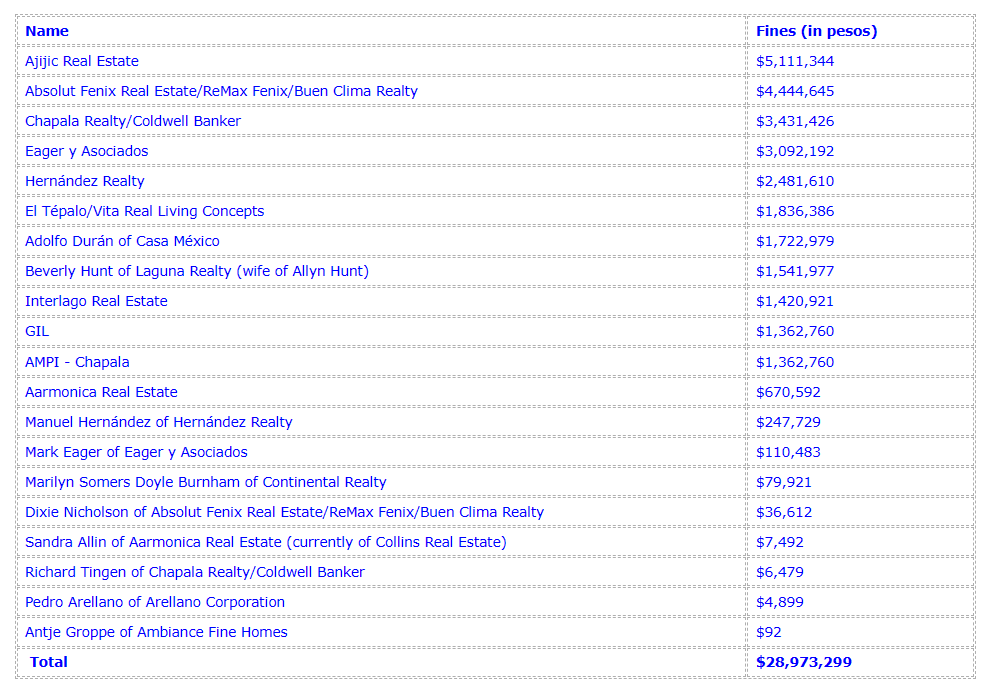Select Adolfo Durán of Casa México
This screenshot has width=988, height=690.
[x=122, y=241]
